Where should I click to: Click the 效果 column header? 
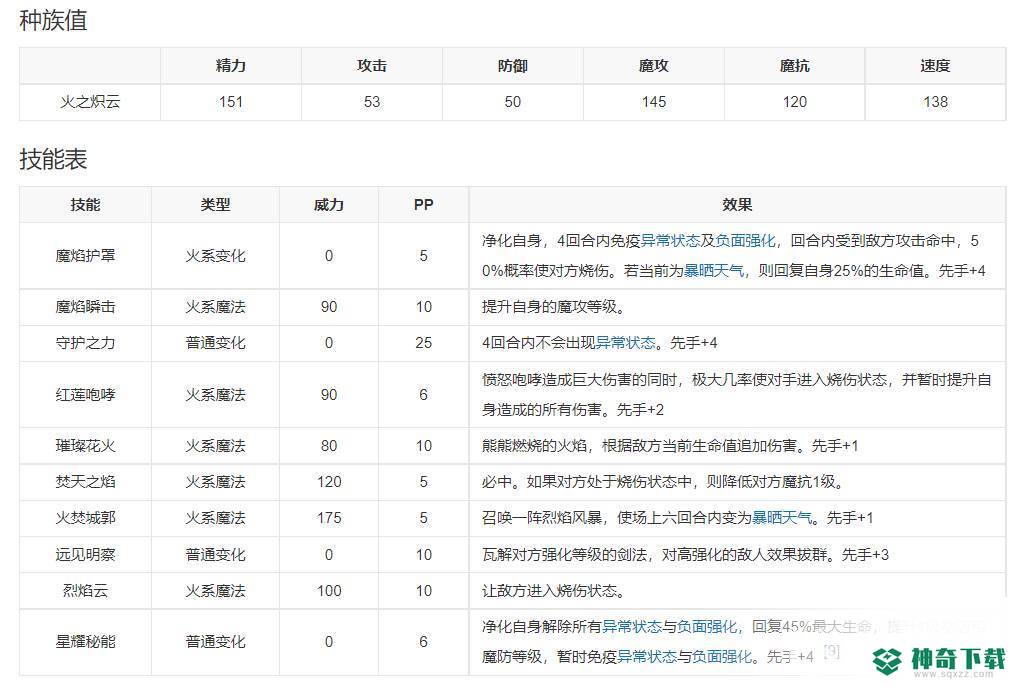(737, 205)
